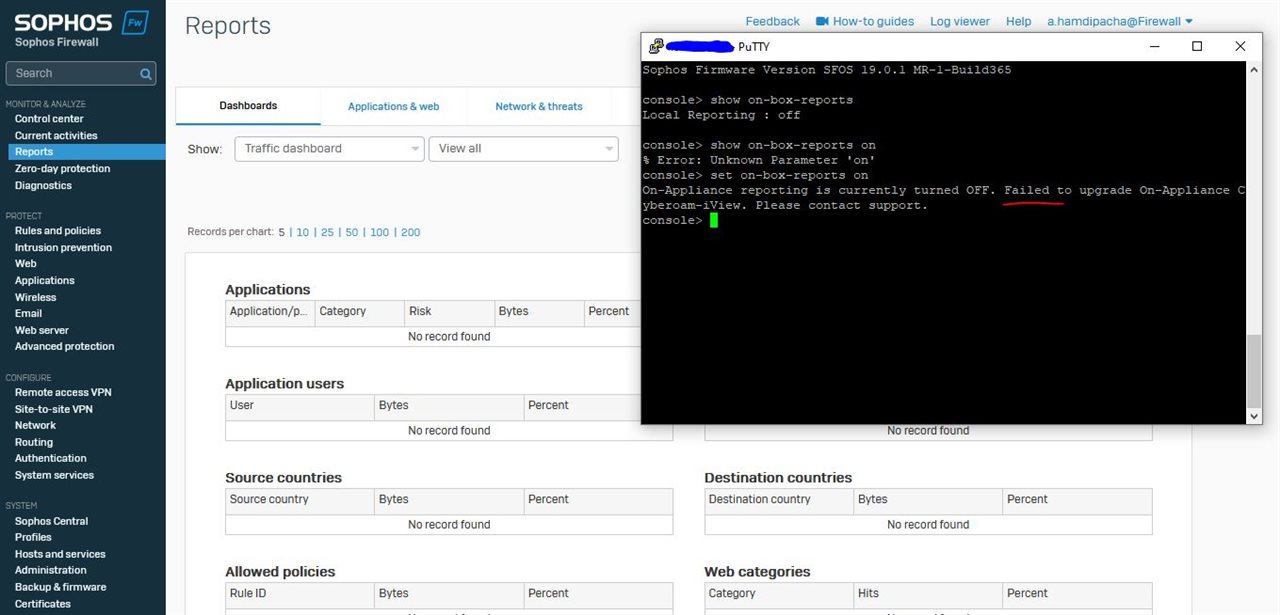The image size is (1280, 615).
Task: Open the View all dropdown
Action: point(523,148)
